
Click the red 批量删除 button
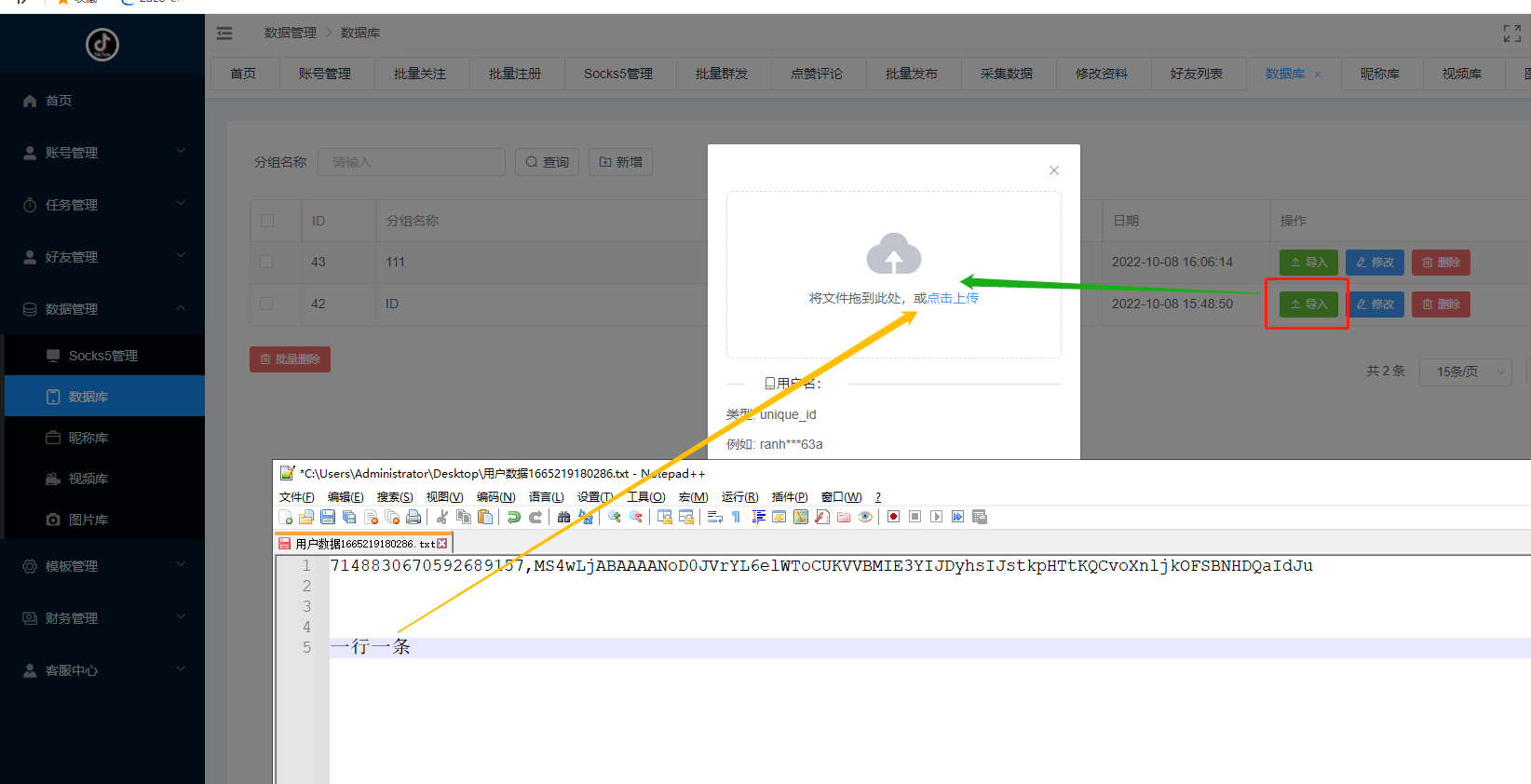click(290, 359)
